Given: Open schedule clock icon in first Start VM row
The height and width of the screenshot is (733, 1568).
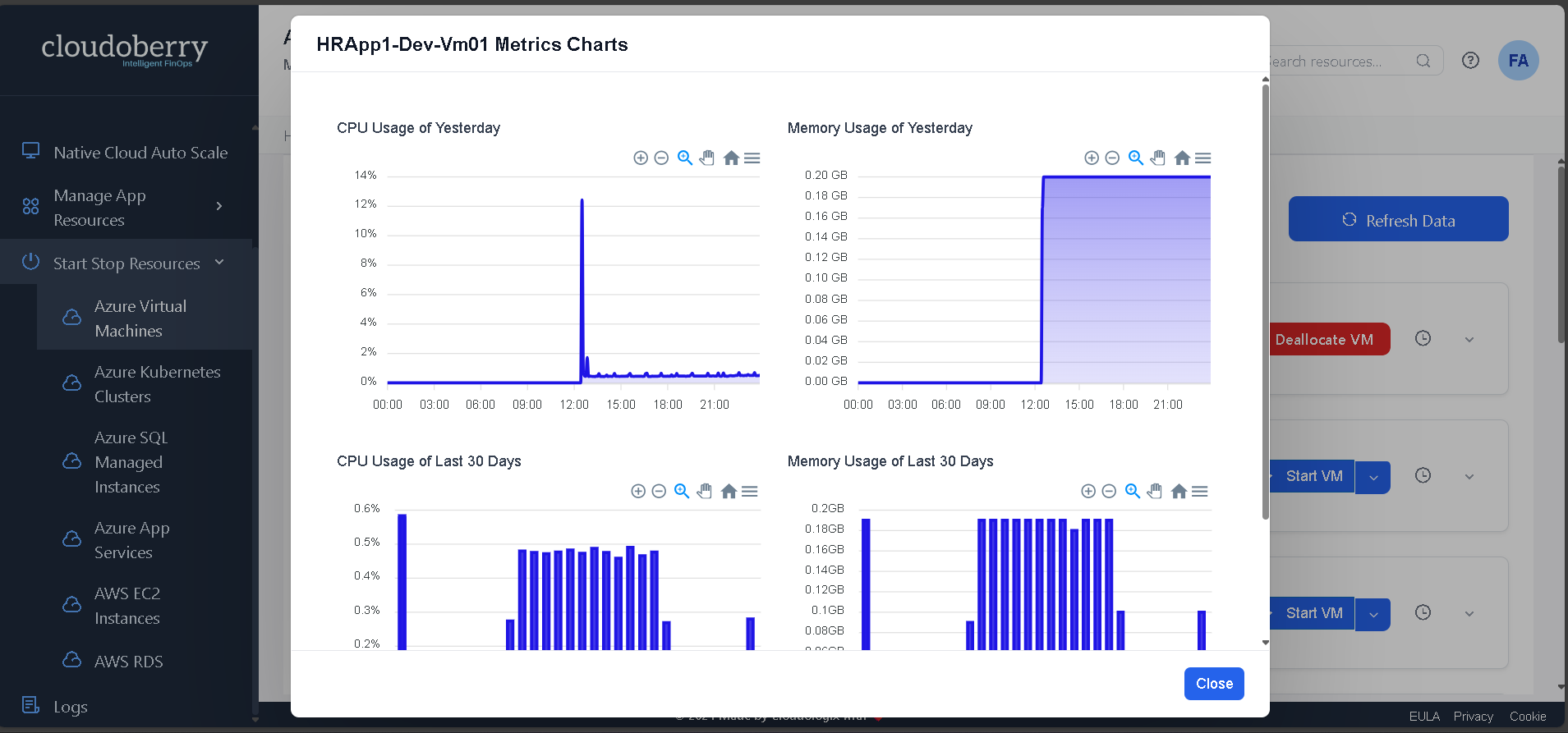Looking at the screenshot, I should click(x=1423, y=475).
